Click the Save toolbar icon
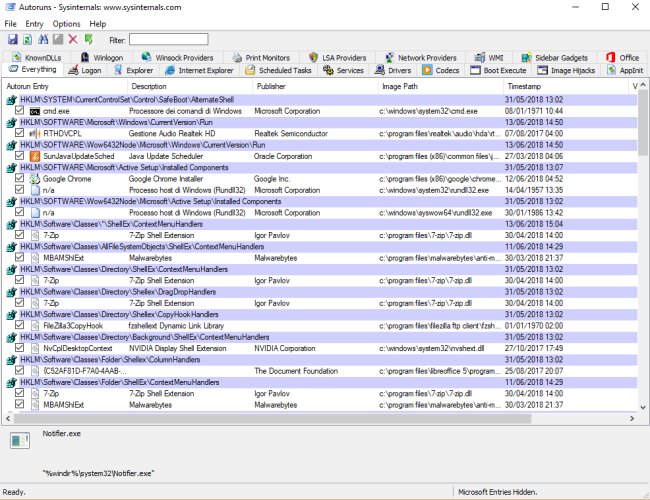Image resolution: width=650 pixels, height=500 pixels. coord(13,39)
